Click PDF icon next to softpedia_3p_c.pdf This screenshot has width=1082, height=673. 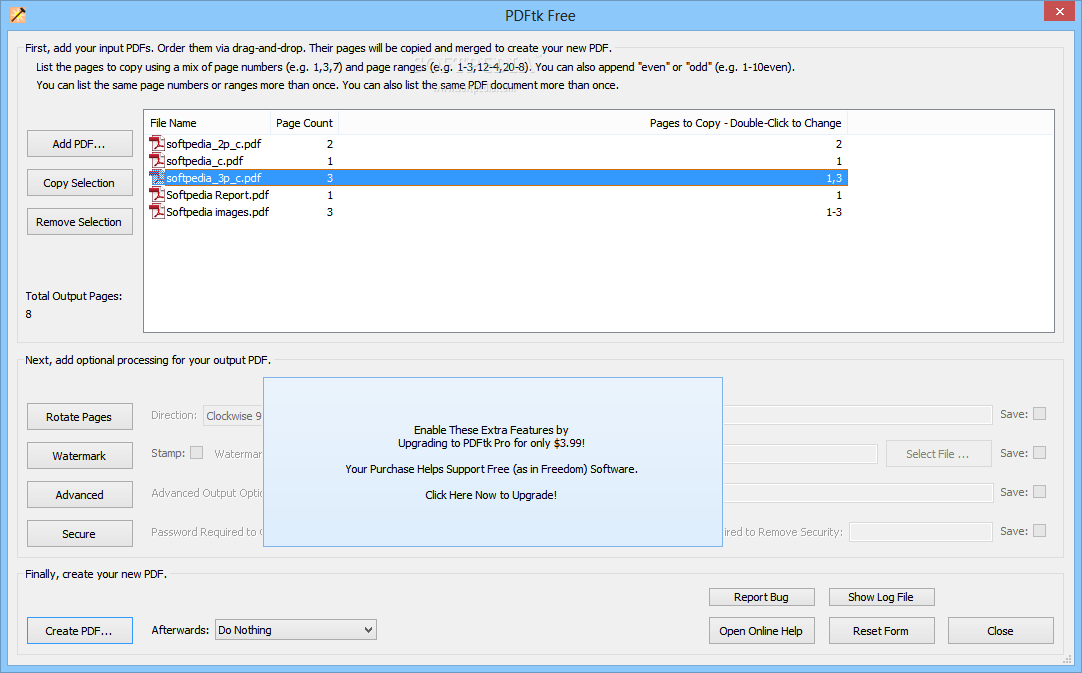point(157,178)
